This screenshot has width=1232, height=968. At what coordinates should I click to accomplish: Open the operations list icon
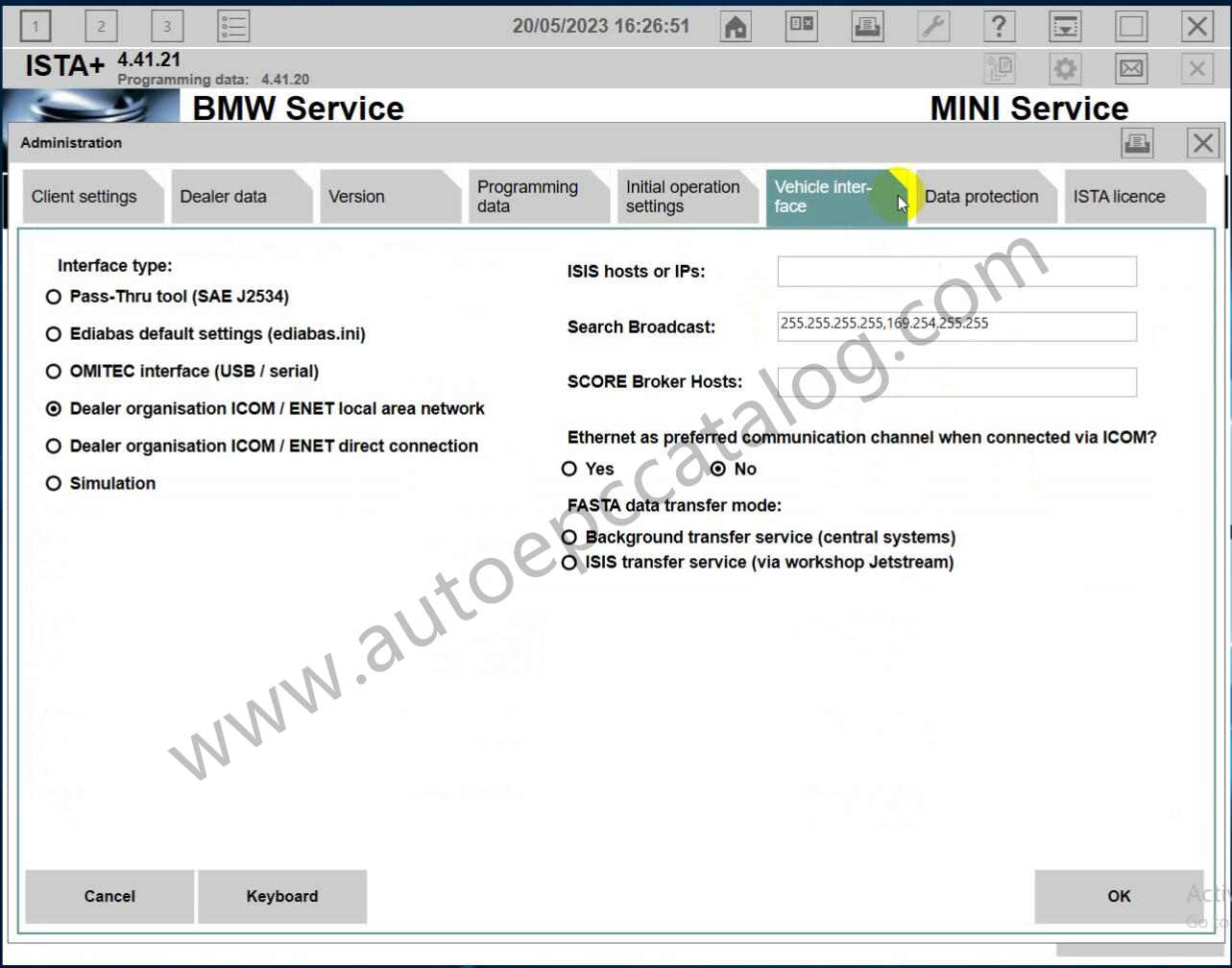click(x=233, y=26)
